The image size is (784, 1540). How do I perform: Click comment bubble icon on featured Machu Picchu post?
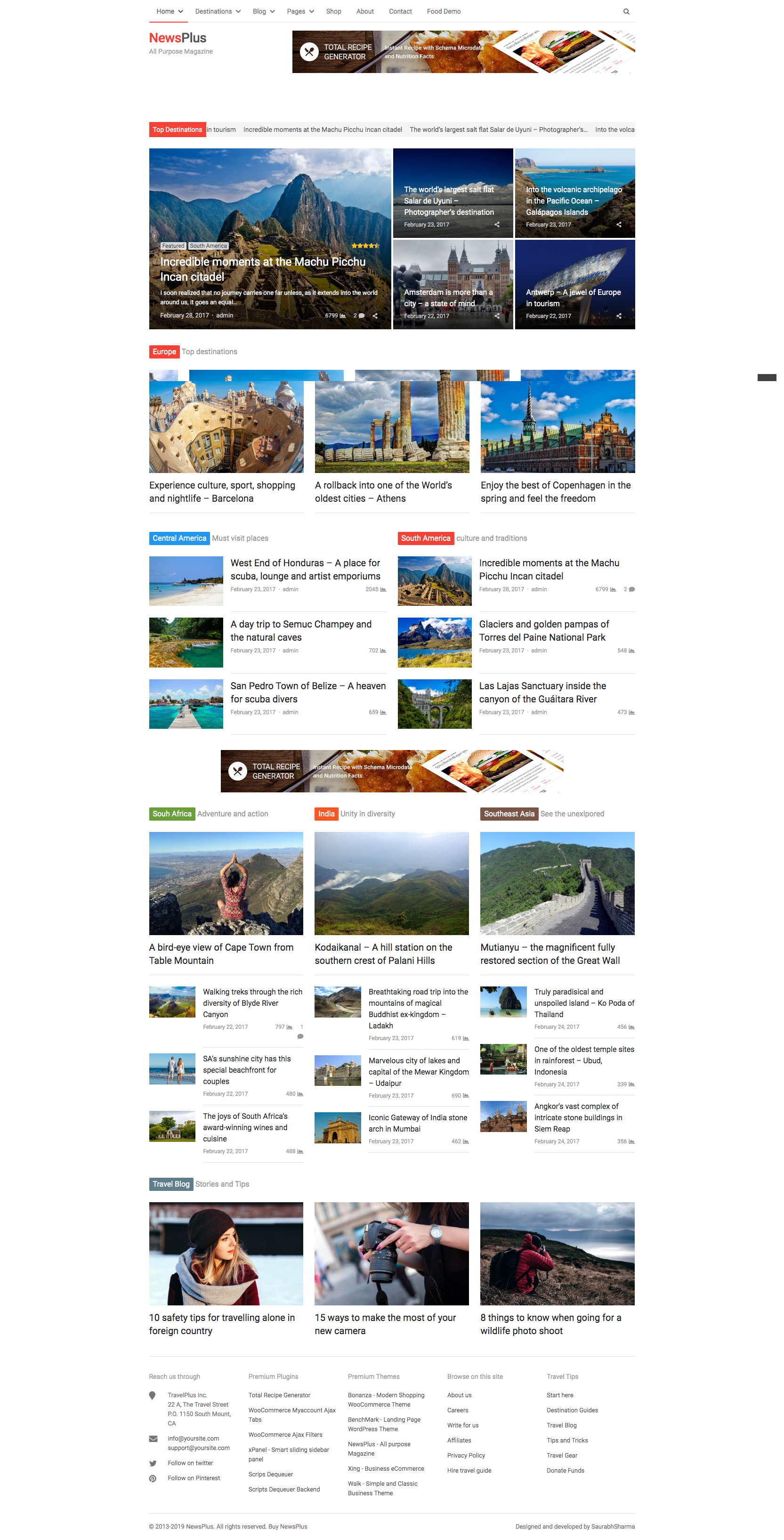coord(362,316)
